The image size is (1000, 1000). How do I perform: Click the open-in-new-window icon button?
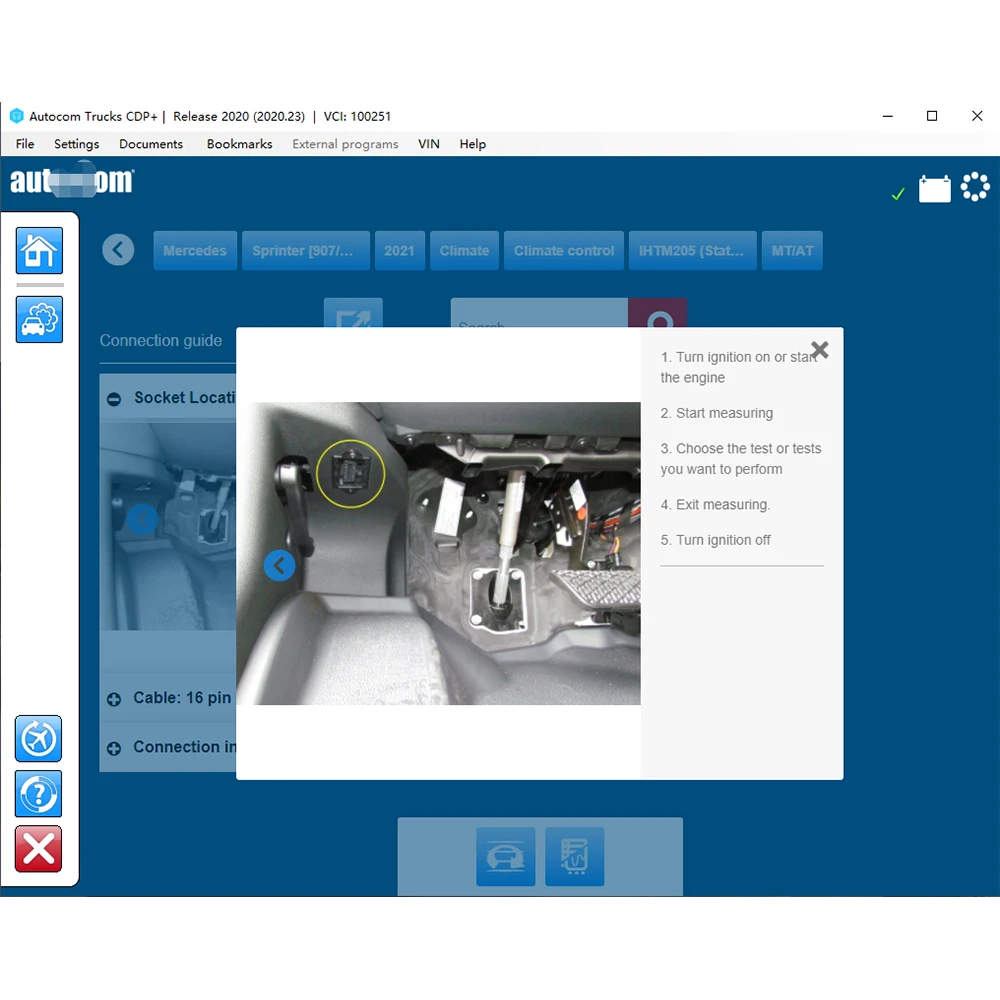(x=353, y=313)
